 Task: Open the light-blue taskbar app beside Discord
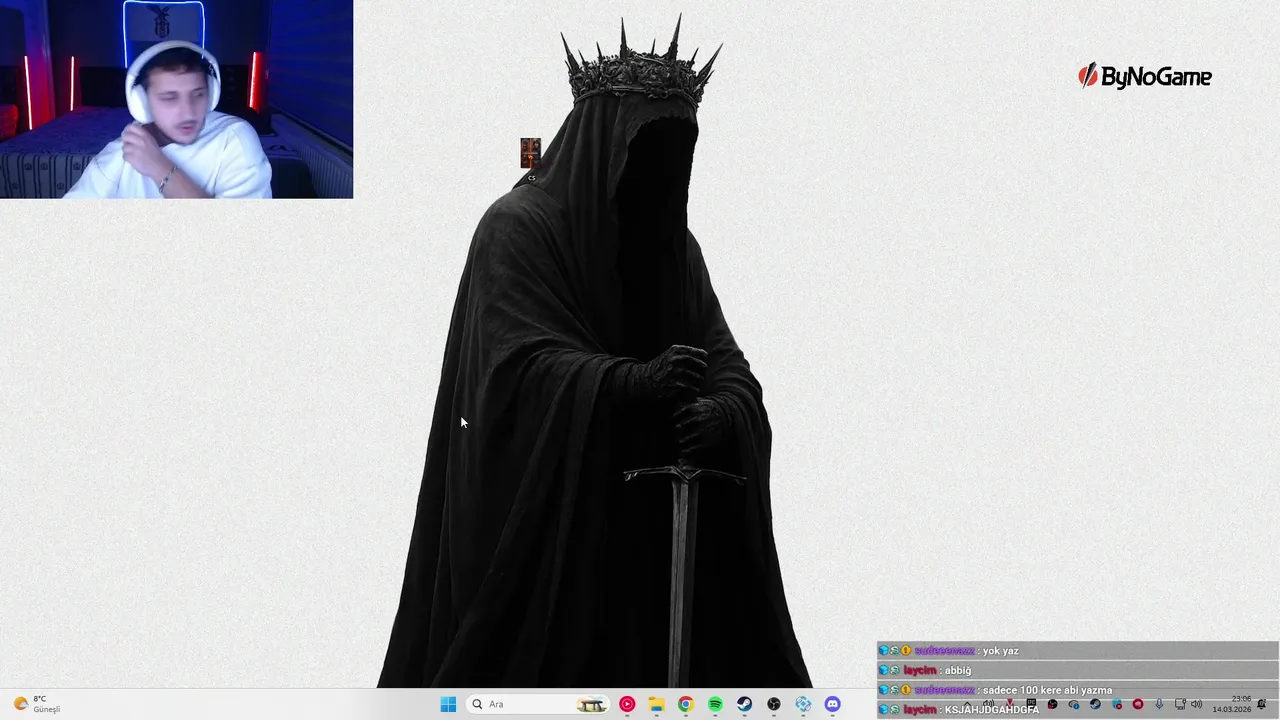[803, 704]
